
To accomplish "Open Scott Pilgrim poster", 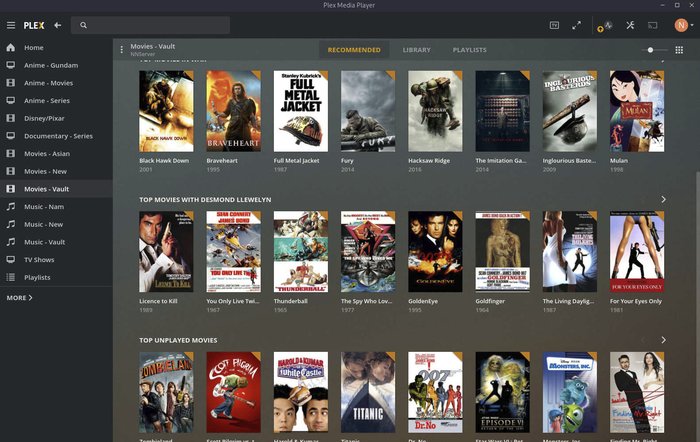I will [233, 392].
